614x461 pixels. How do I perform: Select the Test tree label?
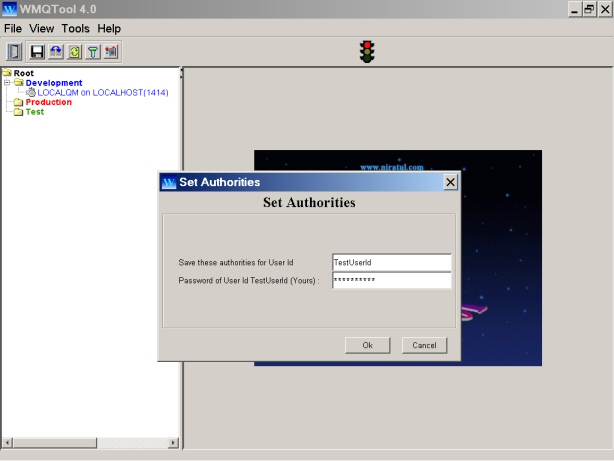34,112
